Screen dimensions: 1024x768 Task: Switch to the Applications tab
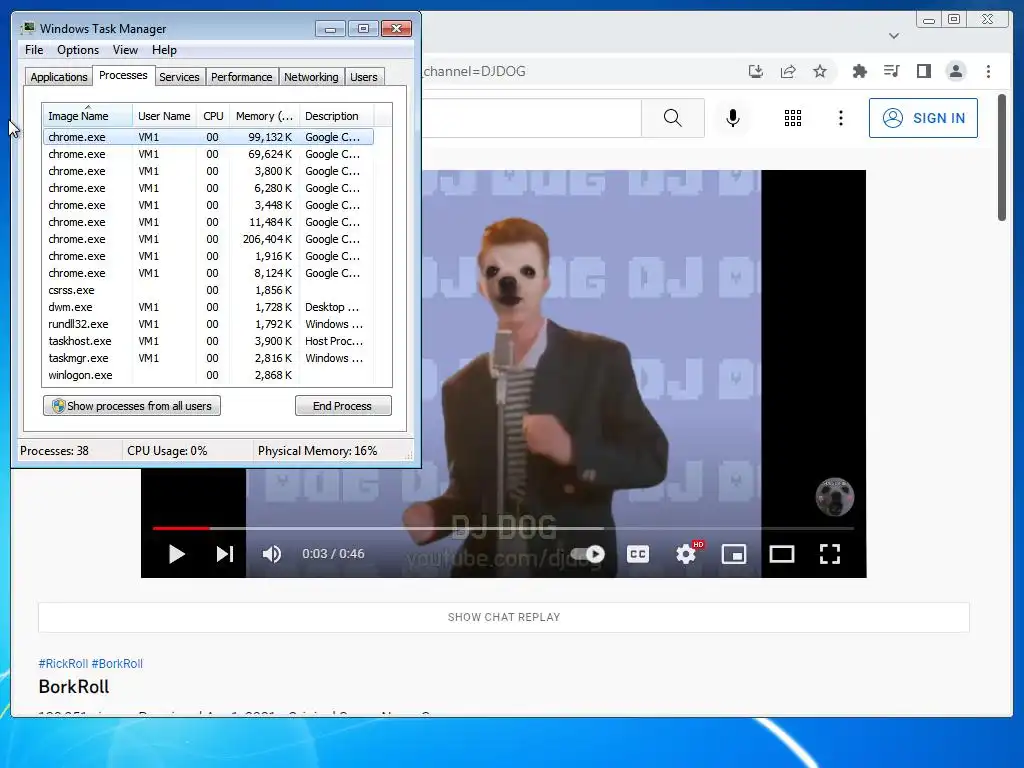tap(59, 77)
